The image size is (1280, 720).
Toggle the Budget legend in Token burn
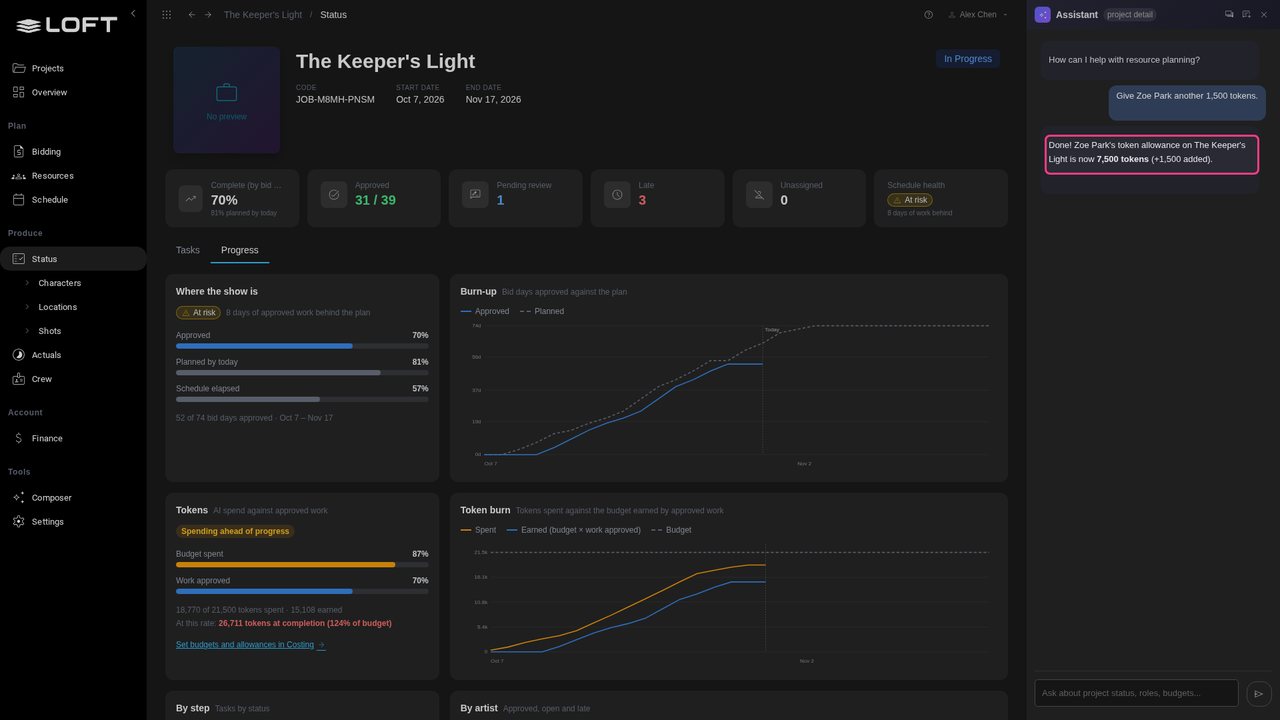671,530
